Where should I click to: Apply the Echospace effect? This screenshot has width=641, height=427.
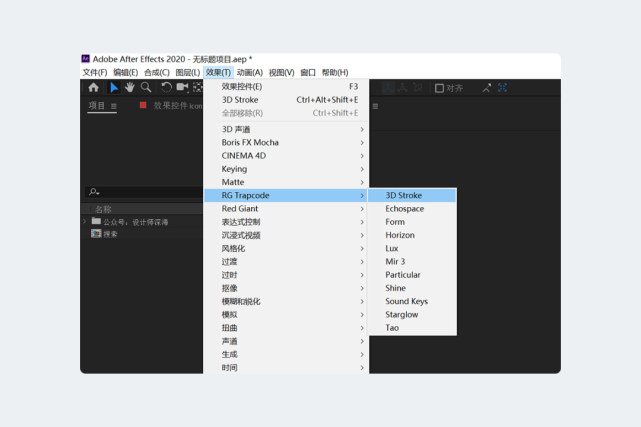(x=412, y=208)
